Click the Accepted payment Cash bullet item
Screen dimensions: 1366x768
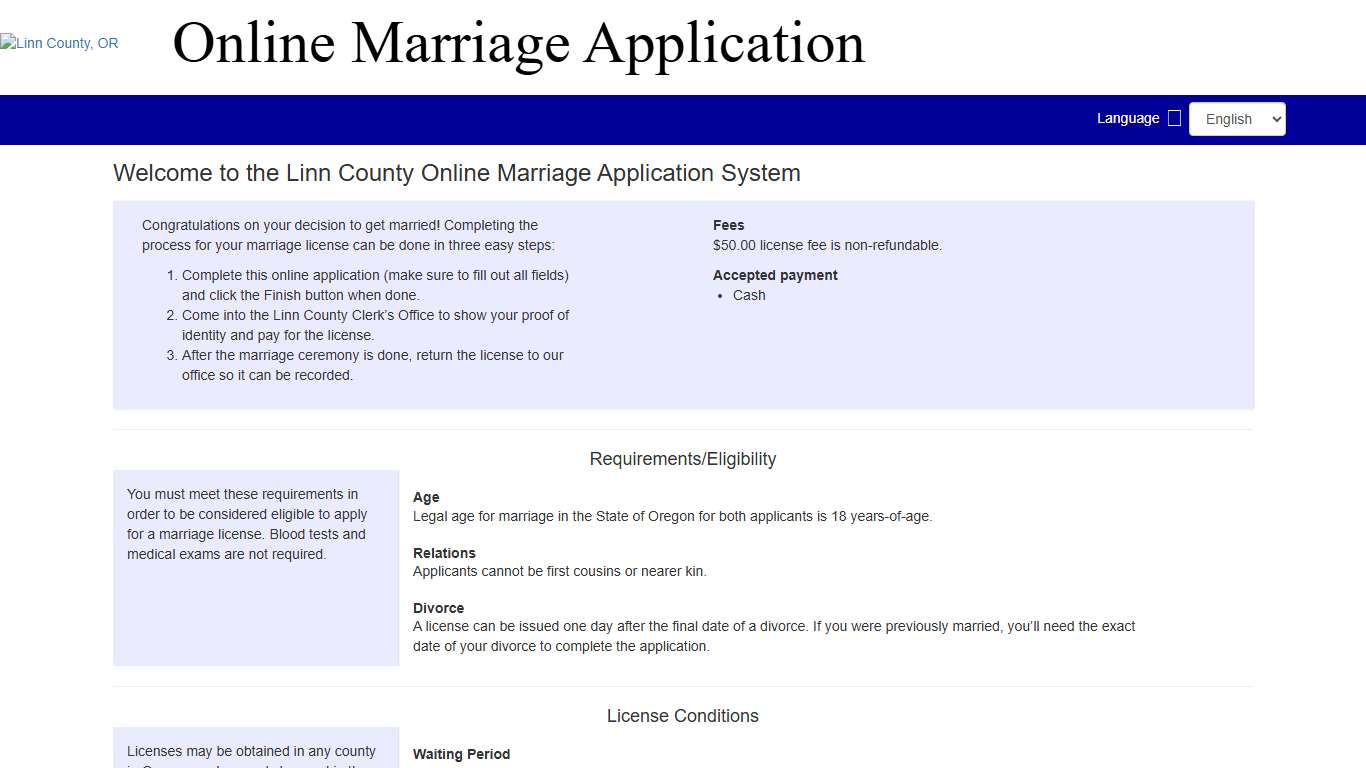tap(749, 295)
